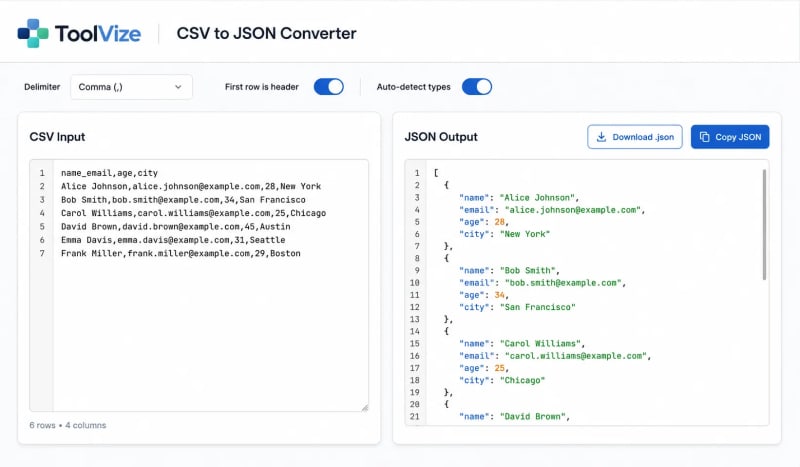Click the "San Francisco" JSON city value

point(537,307)
